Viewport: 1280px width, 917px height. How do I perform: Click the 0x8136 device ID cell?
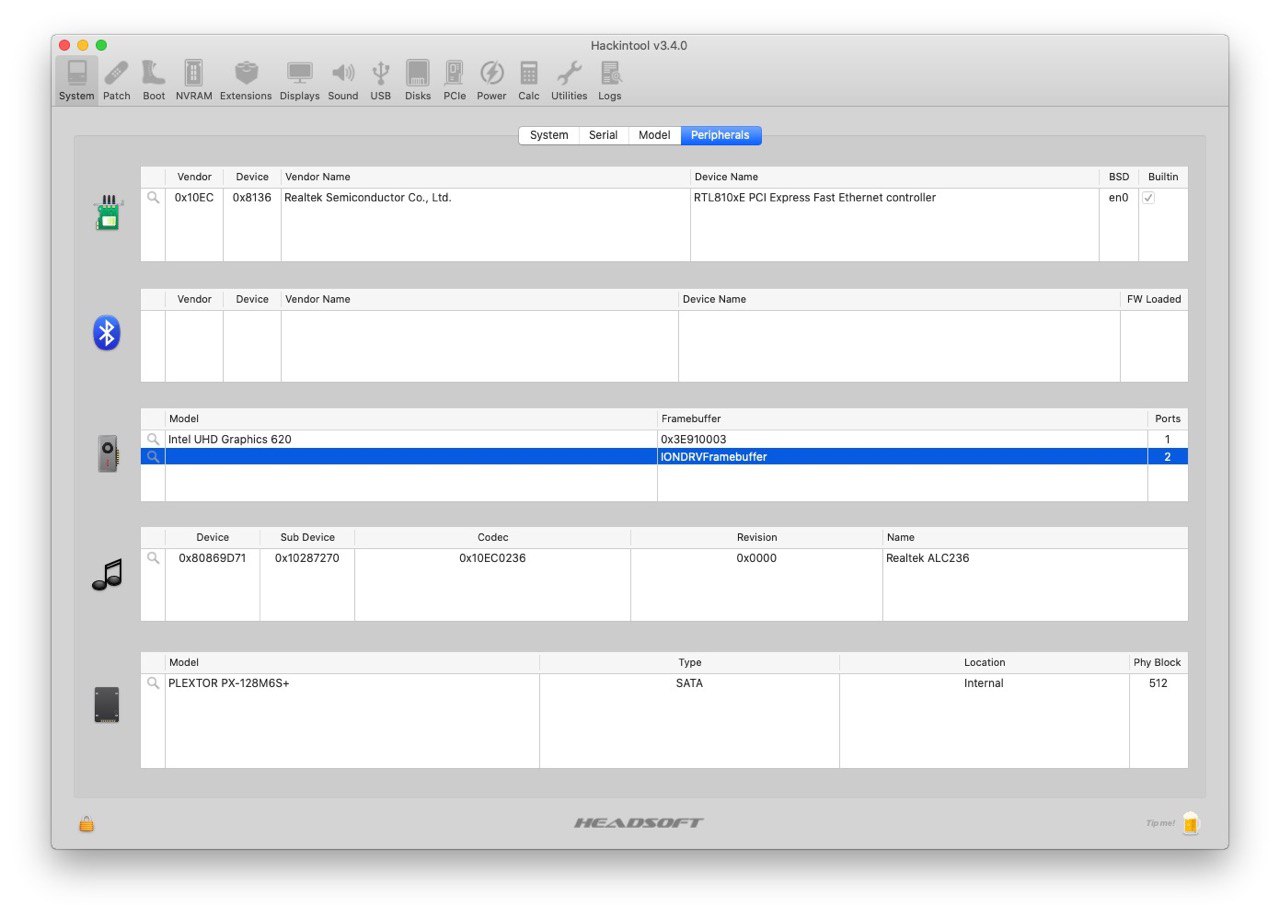click(x=252, y=198)
